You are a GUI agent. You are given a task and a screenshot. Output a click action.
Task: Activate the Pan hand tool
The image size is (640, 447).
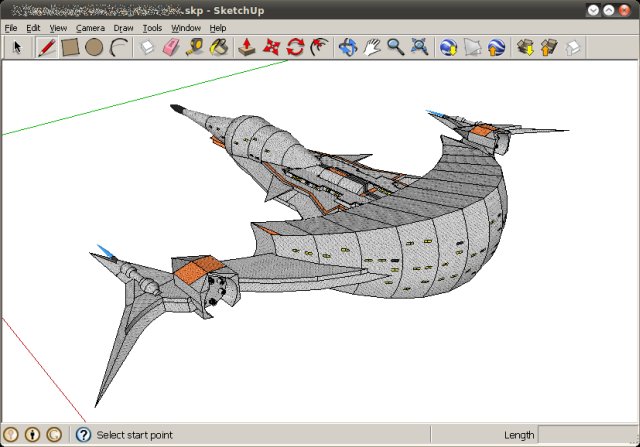coord(372,47)
